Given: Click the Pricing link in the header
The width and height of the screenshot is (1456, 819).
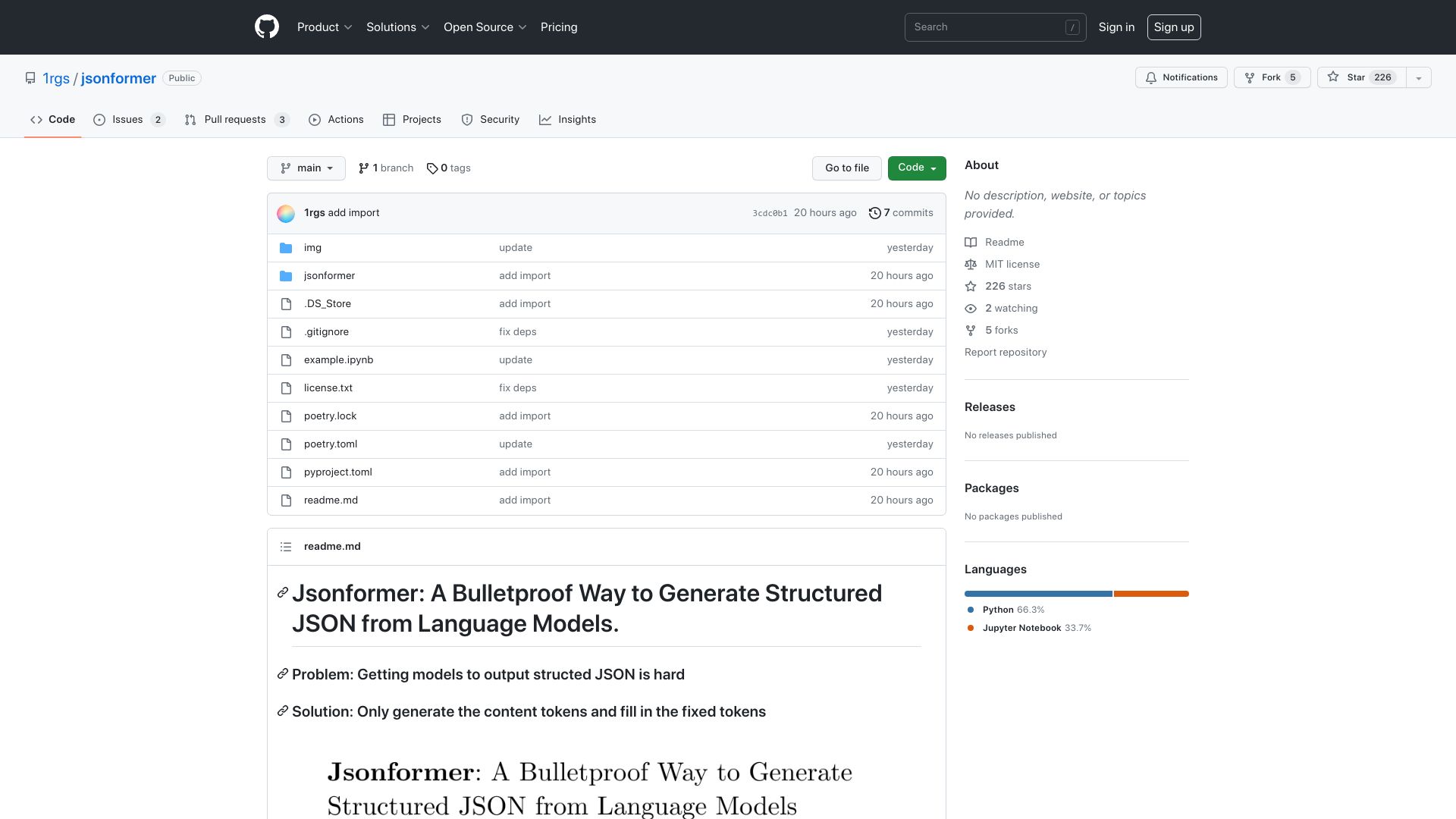Looking at the screenshot, I should point(559,27).
